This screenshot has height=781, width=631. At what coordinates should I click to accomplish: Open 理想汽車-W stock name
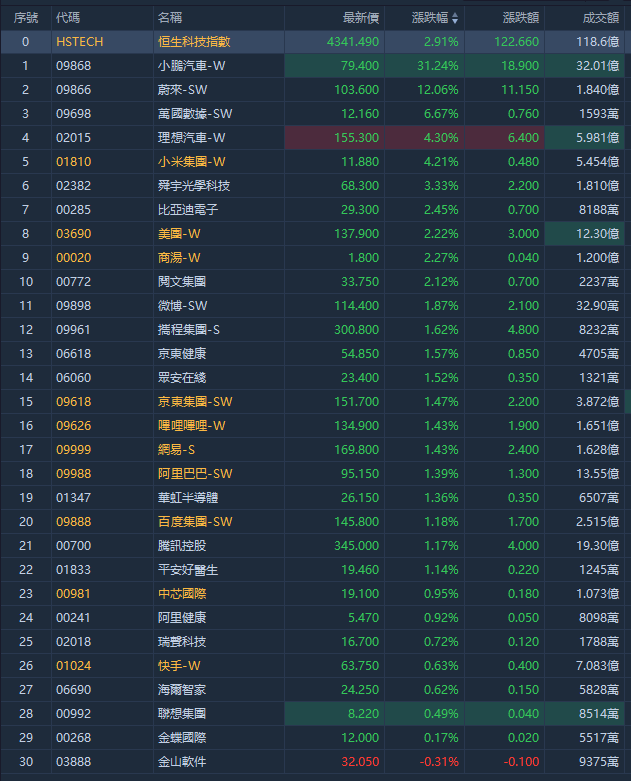(x=192, y=137)
